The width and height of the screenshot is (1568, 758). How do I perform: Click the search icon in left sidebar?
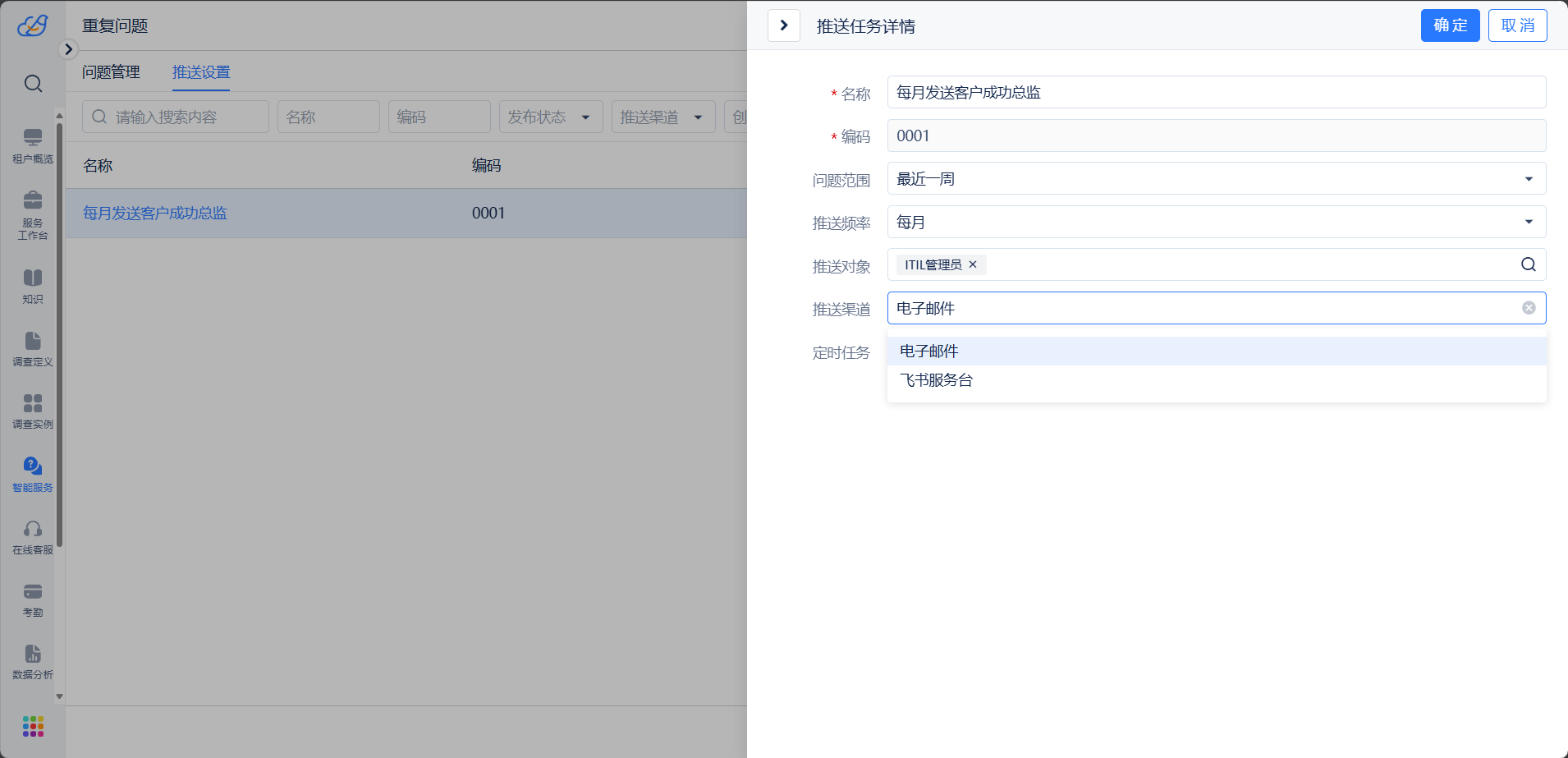(x=33, y=84)
